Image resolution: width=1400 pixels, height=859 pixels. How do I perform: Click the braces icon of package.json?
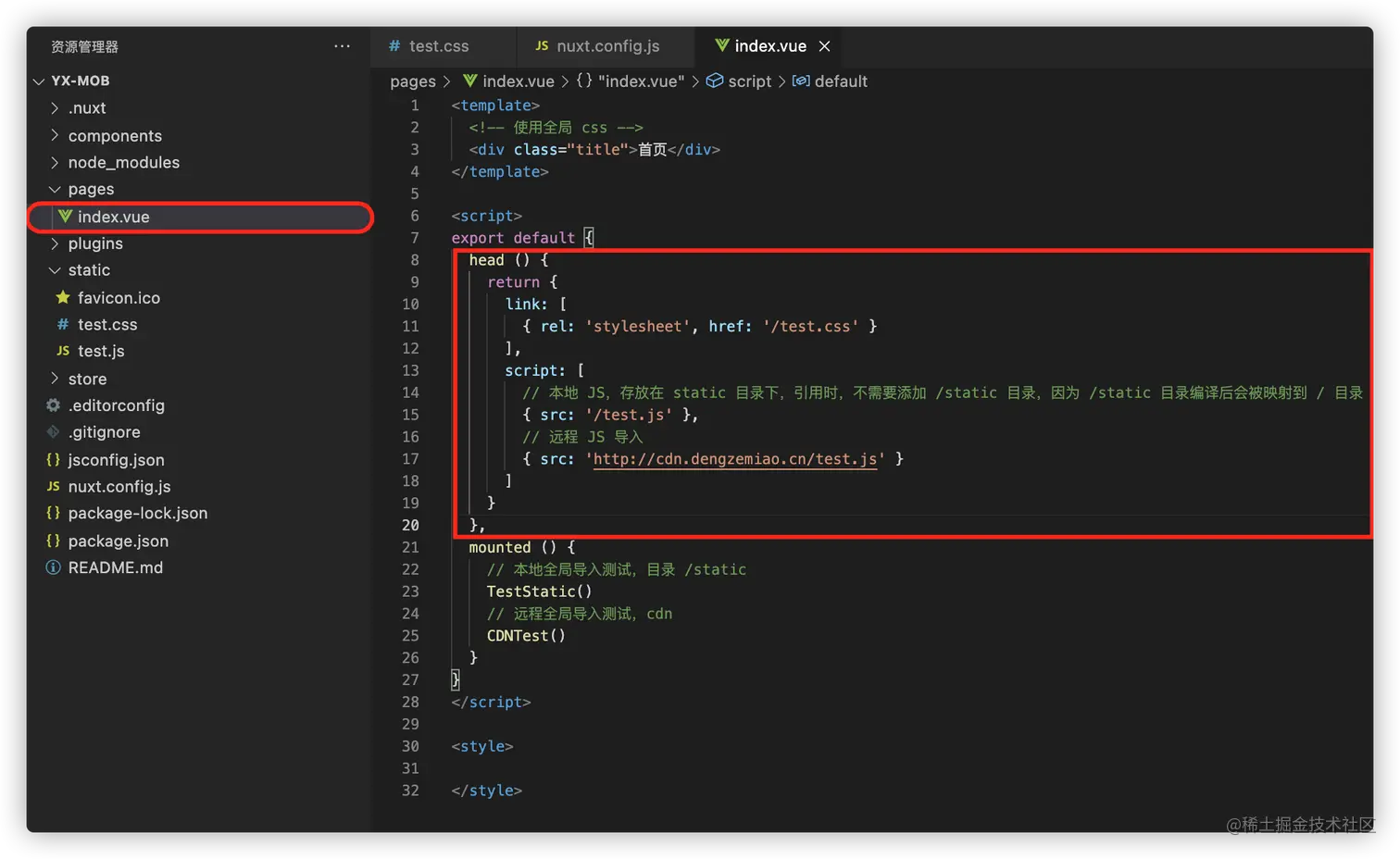pyautogui.click(x=53, y=541)
